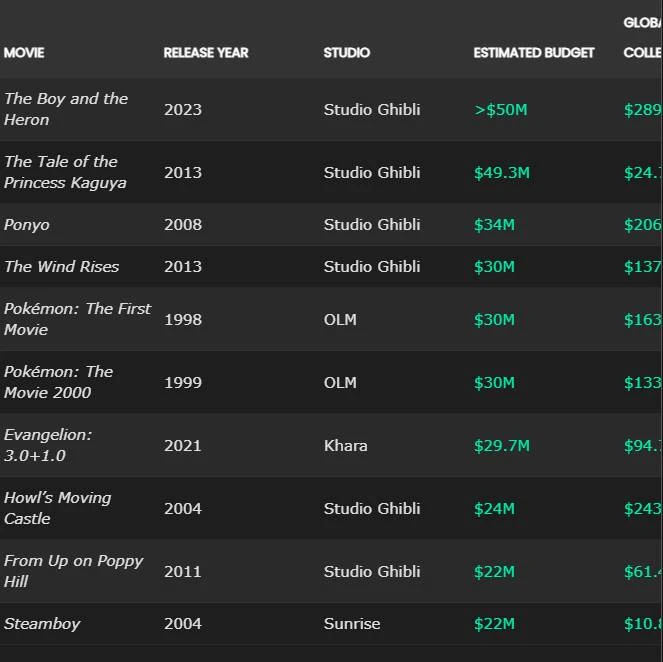Click Pokémon: The First Movie title
The width and height of the screenshot is (663, 662).
[x=77, y=319]
